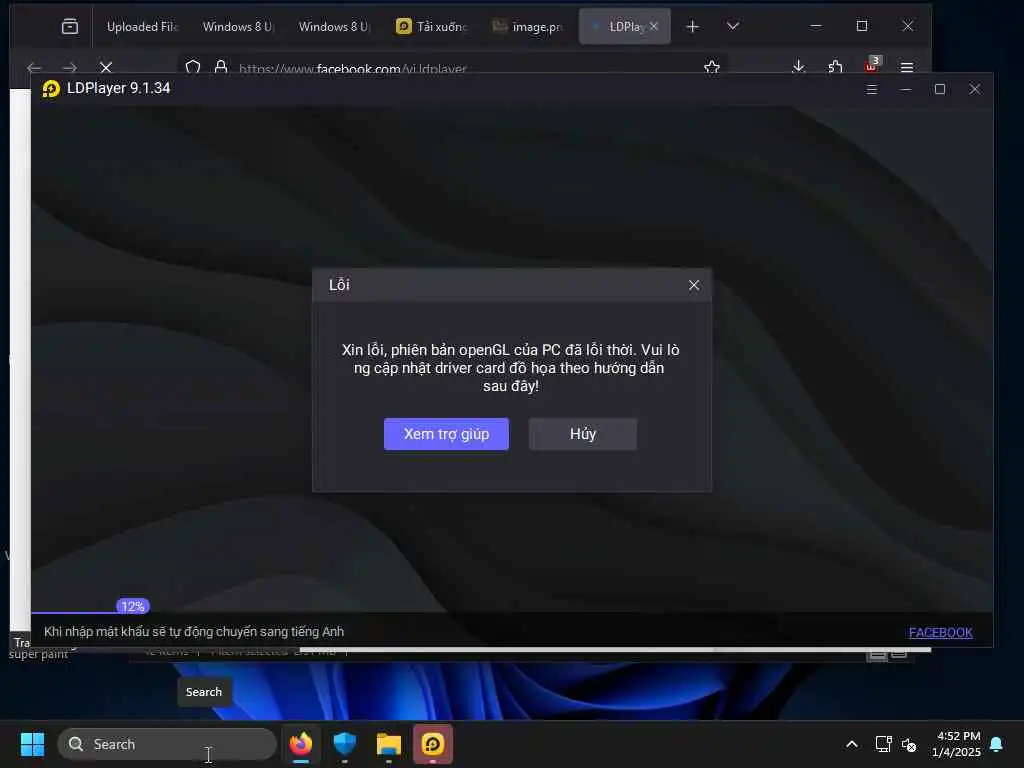Click the network status tray icon

883,744
